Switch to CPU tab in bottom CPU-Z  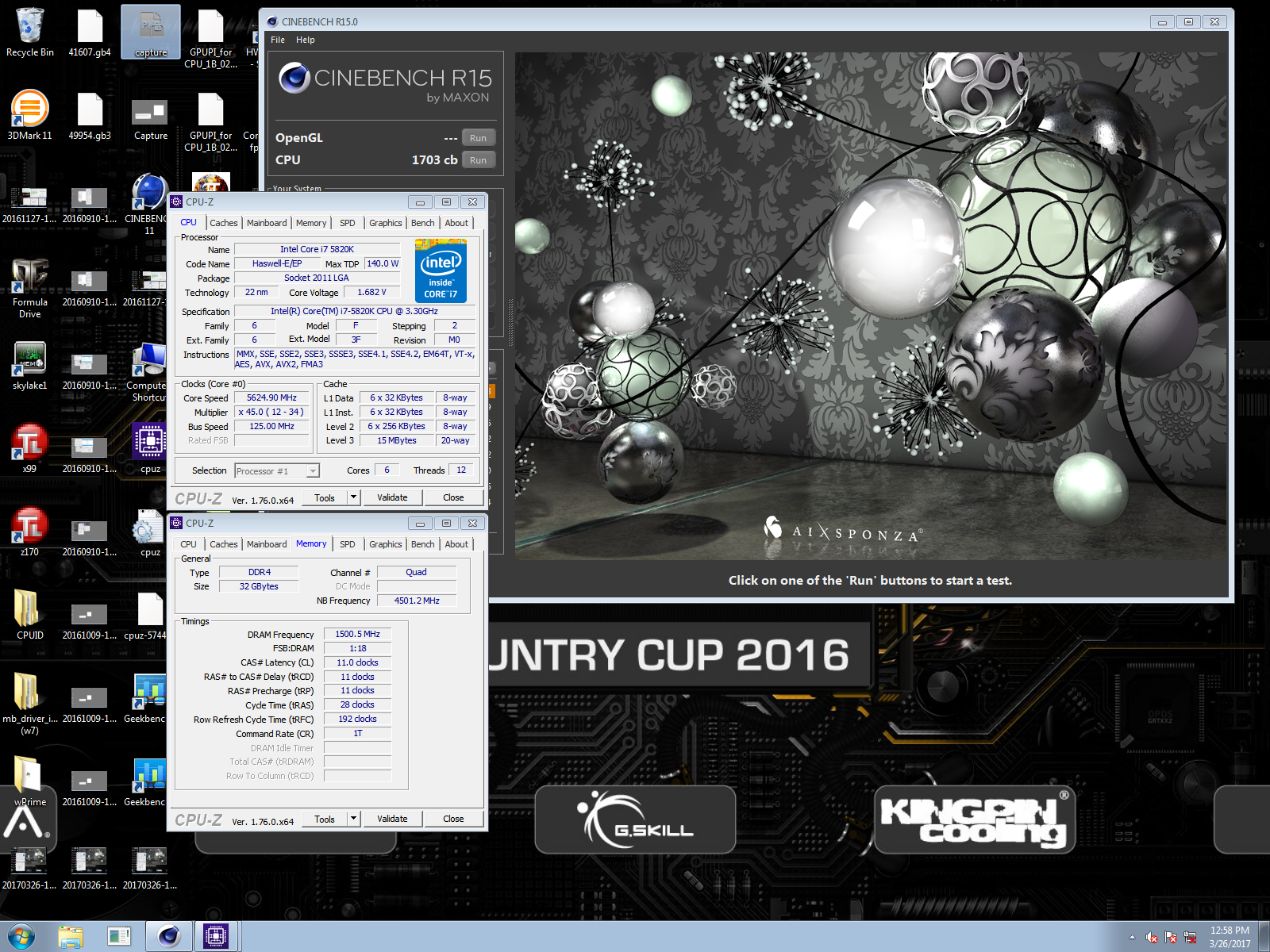[188, 544]
